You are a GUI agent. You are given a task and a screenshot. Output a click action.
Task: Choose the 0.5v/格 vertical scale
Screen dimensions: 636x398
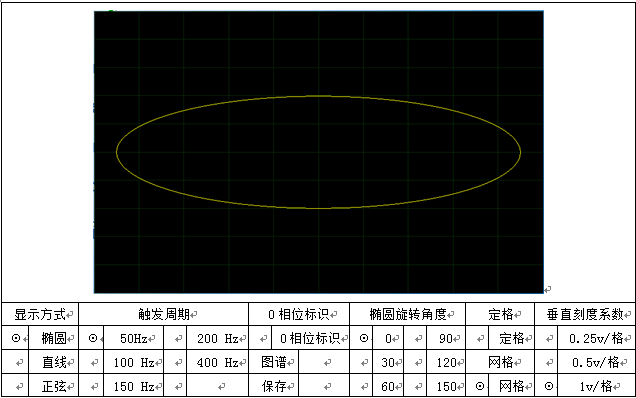[x=596, y=362]
